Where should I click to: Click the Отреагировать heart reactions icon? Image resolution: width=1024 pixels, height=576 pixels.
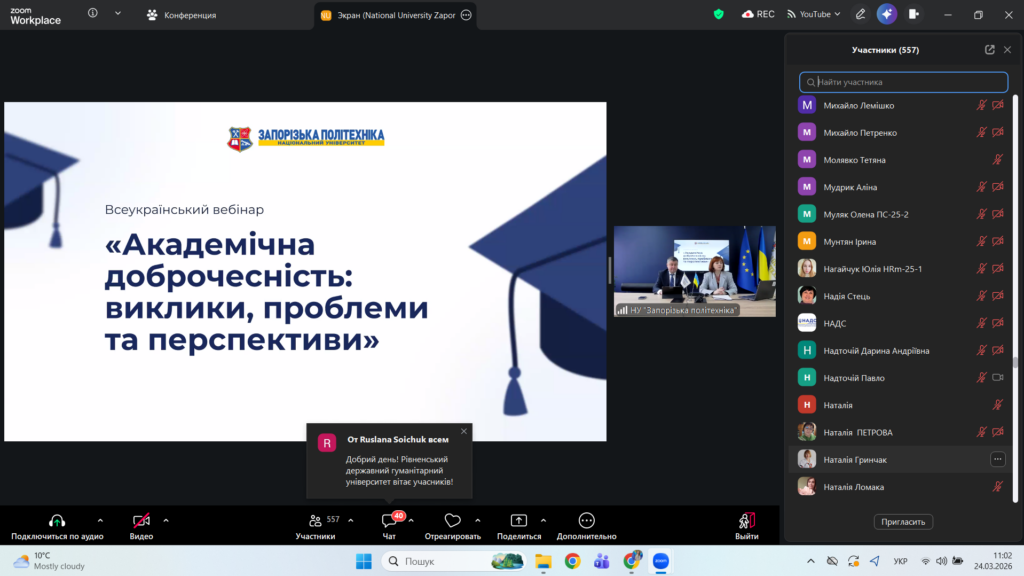click(452, 521)
